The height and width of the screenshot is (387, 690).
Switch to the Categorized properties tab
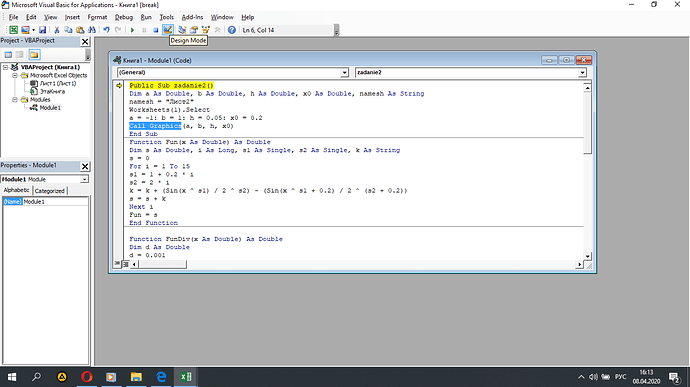49,191
